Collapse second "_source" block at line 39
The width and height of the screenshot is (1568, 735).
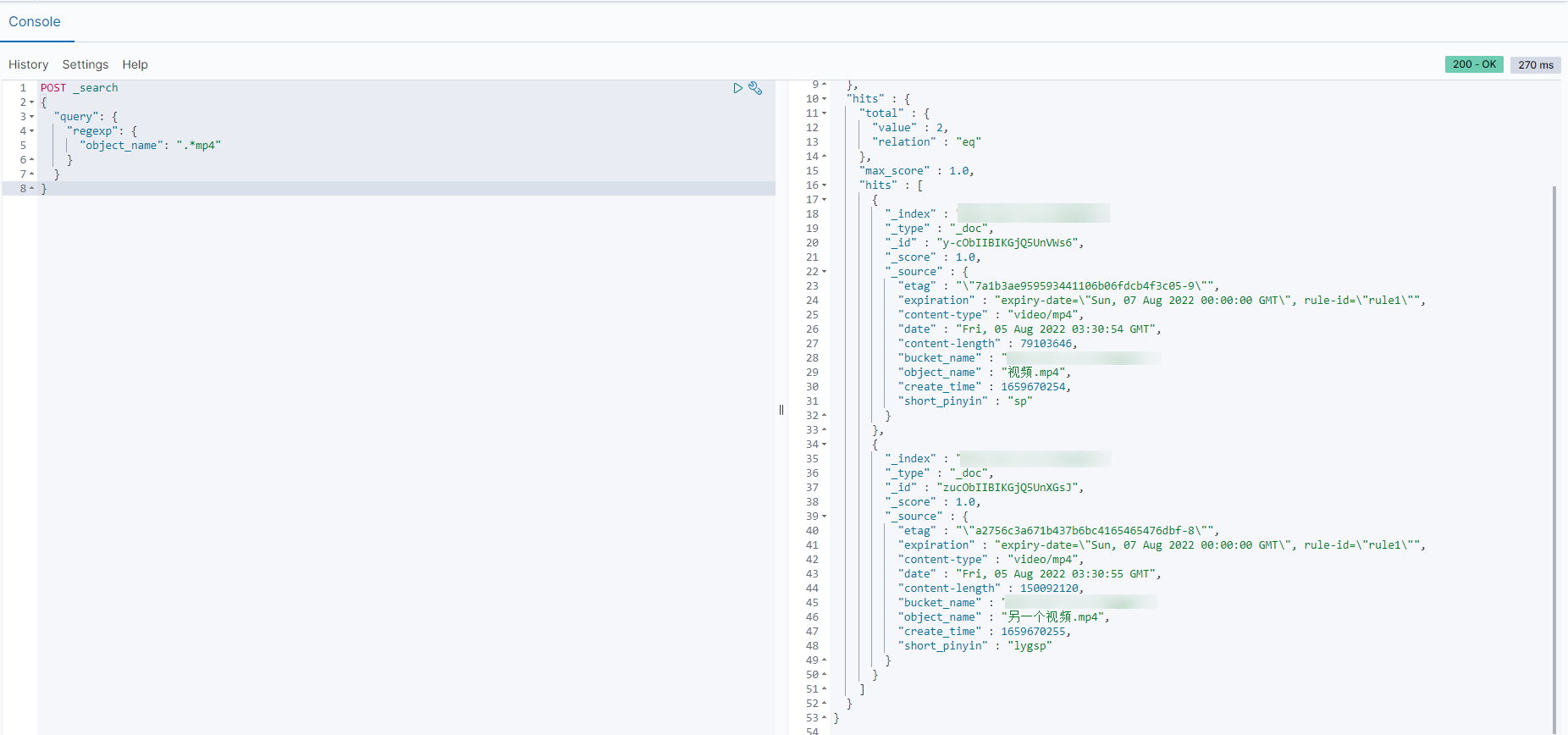(824, 517)
